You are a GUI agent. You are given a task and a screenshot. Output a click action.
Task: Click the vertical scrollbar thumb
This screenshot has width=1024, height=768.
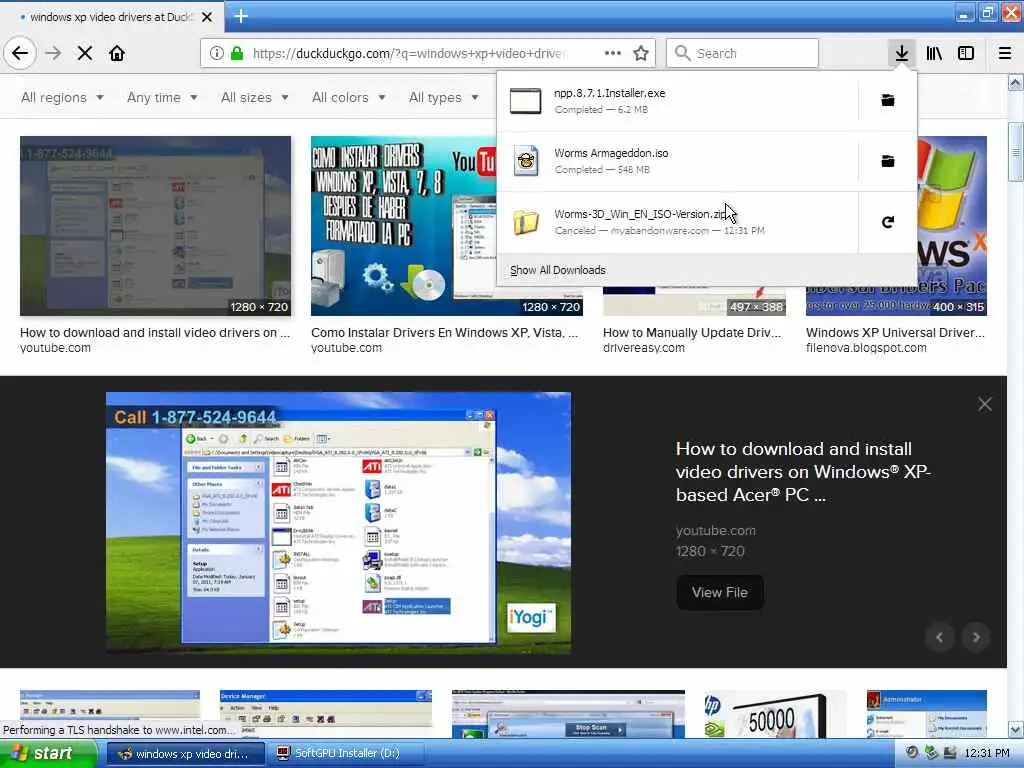[1016, 152]
